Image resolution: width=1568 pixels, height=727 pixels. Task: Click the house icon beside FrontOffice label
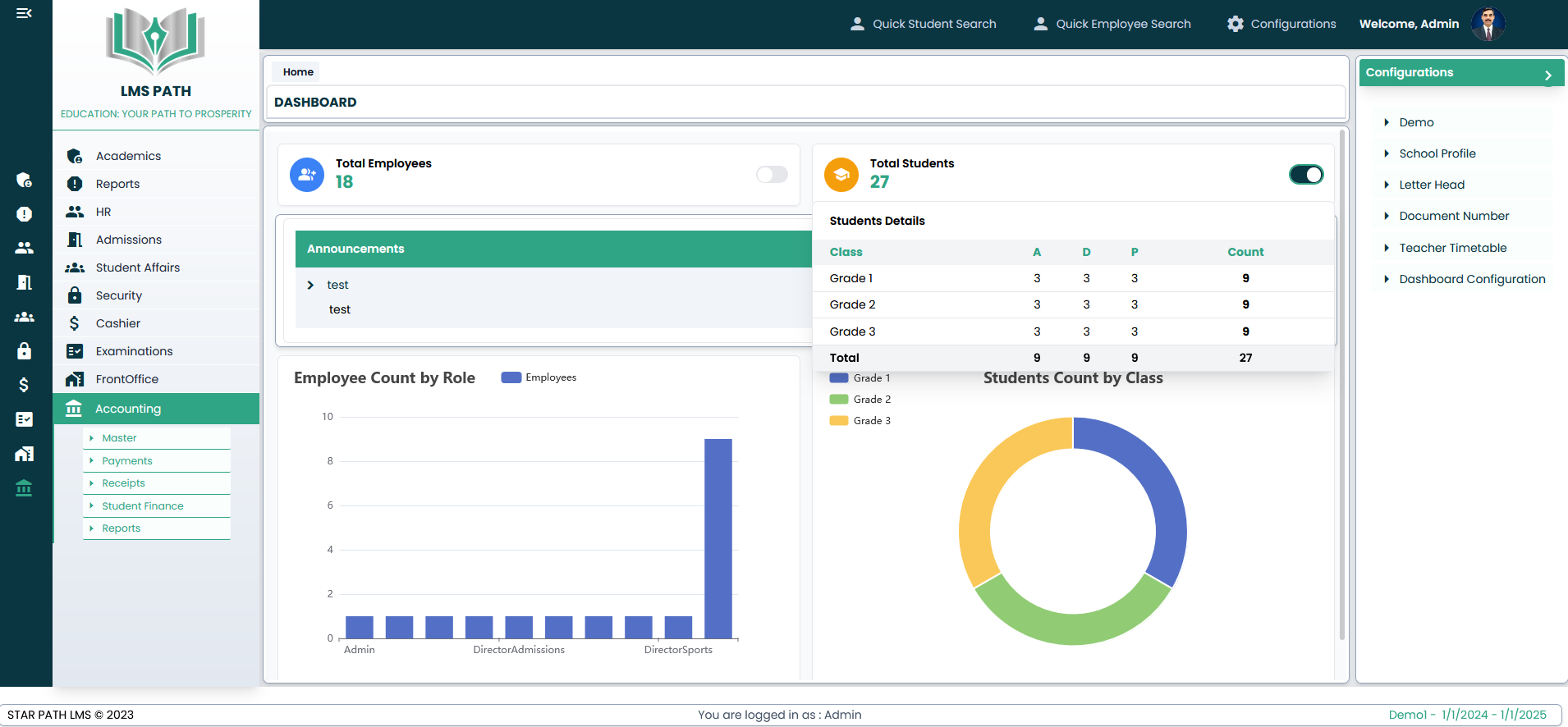click(75, 379)
